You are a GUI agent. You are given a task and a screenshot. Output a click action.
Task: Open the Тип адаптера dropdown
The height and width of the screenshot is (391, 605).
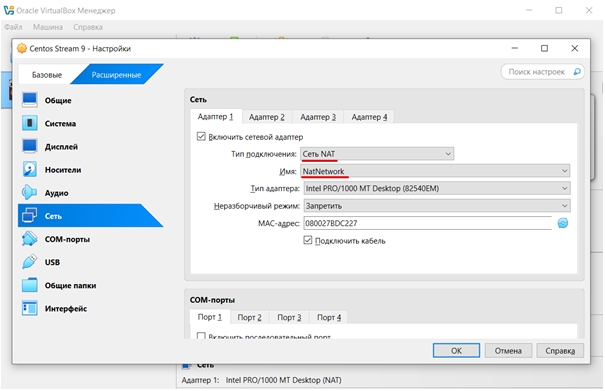[437, 188]
